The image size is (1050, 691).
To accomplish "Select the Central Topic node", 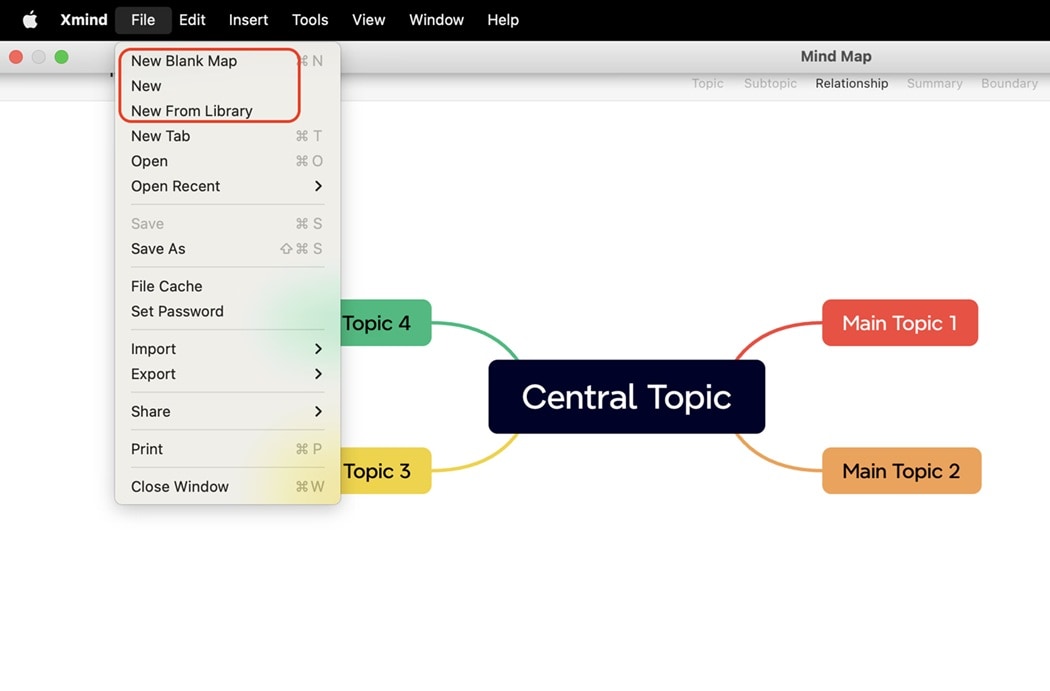I will [x=627, y=396].
